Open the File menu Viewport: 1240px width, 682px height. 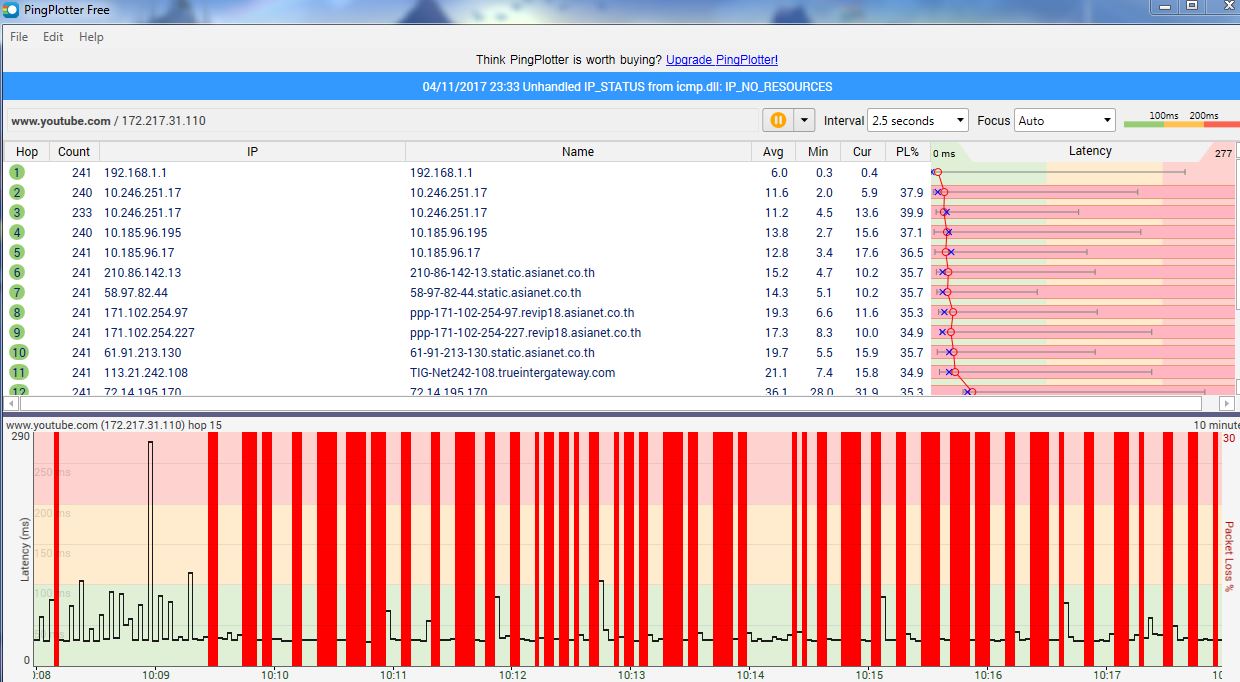point(19,37)
